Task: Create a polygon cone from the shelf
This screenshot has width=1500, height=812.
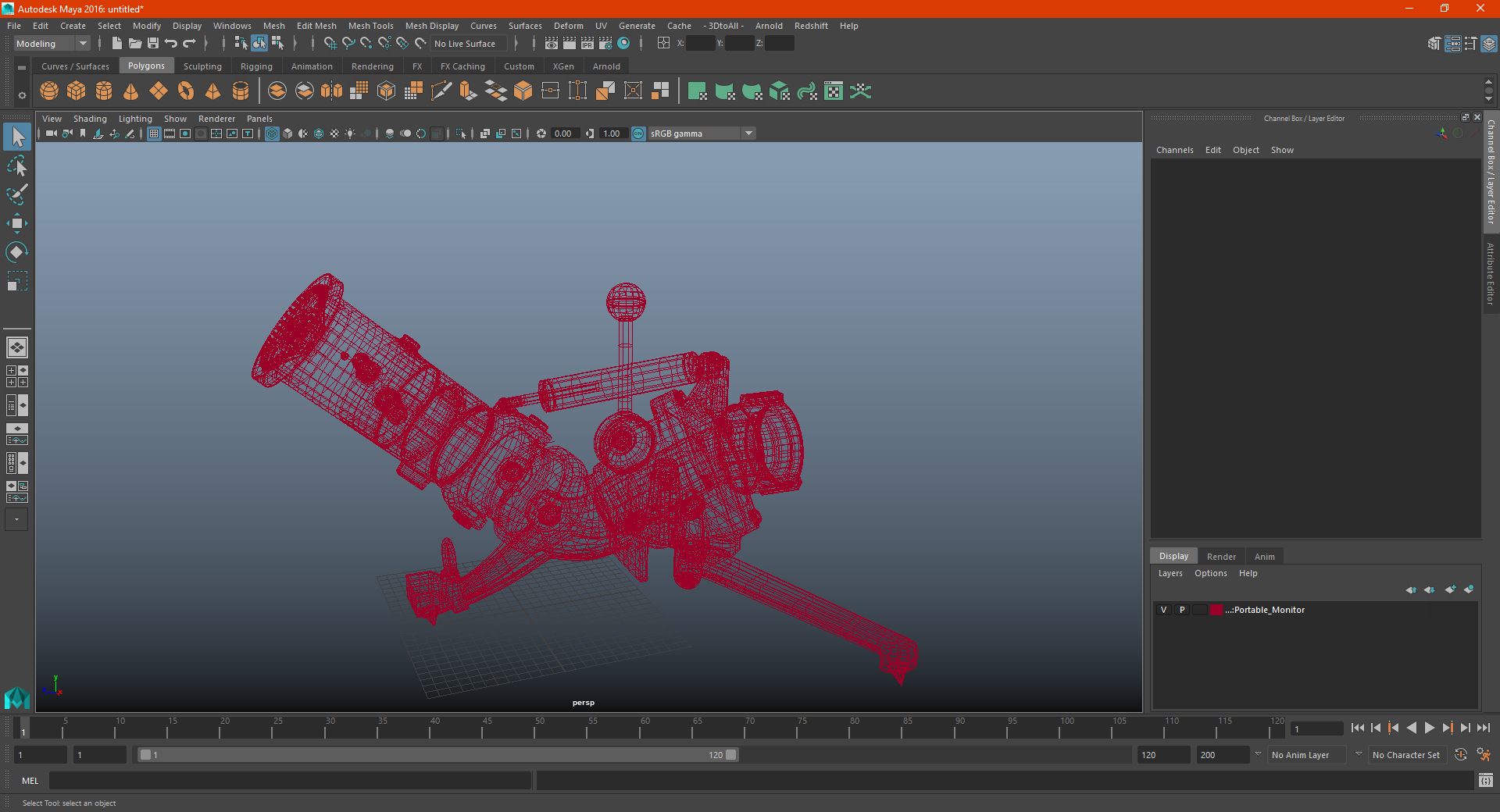Action: (x=131, y=91)
